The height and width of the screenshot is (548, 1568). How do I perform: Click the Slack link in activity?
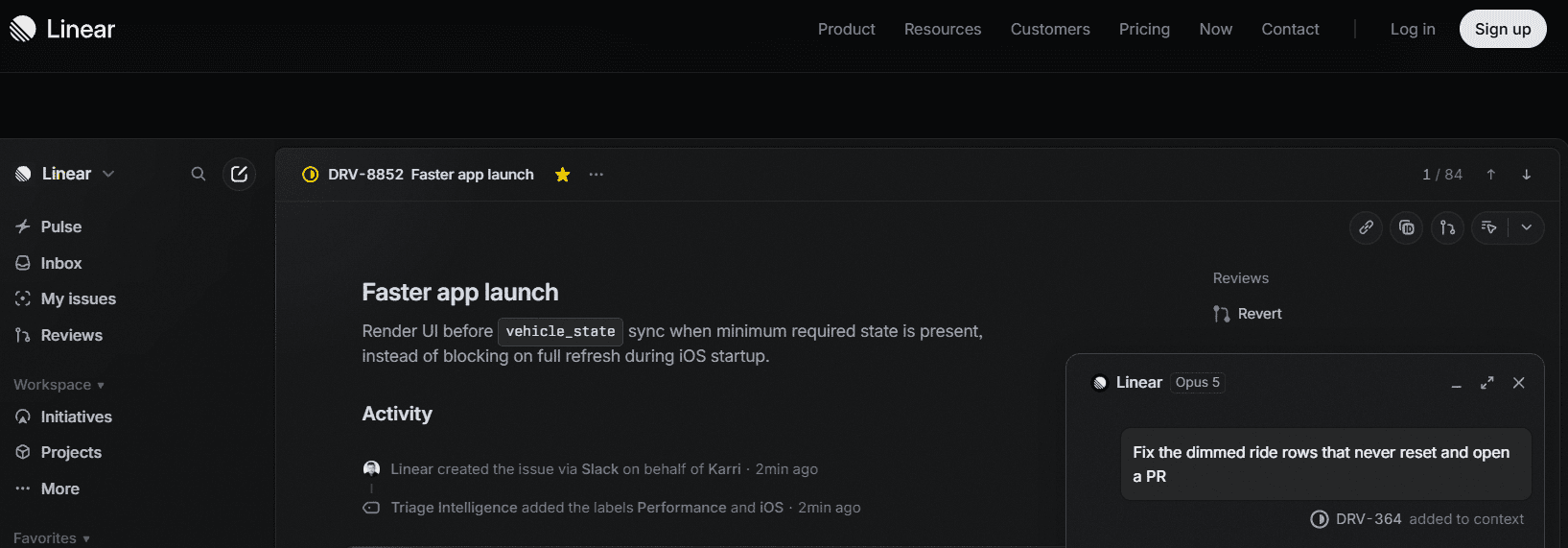point(600,469)
